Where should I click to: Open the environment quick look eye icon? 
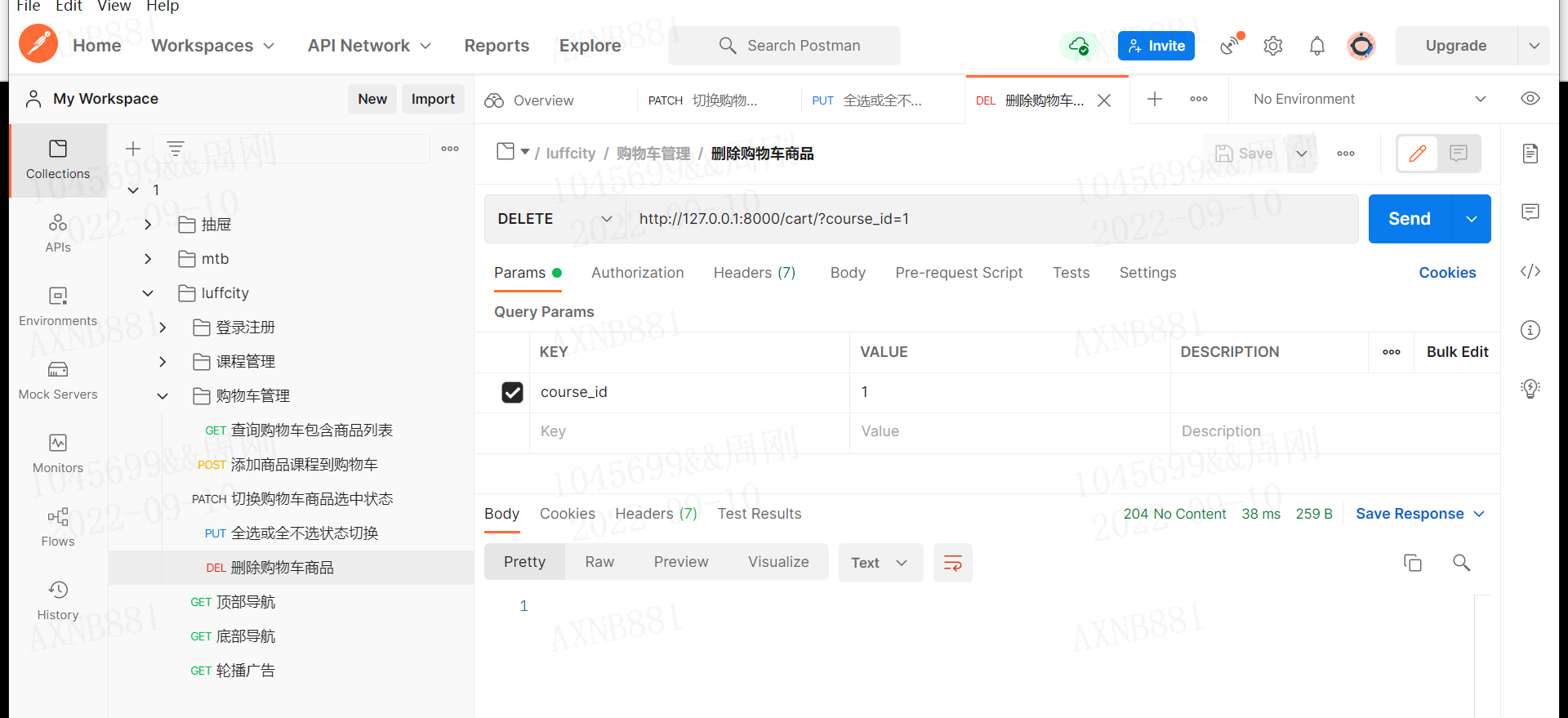1530,99
